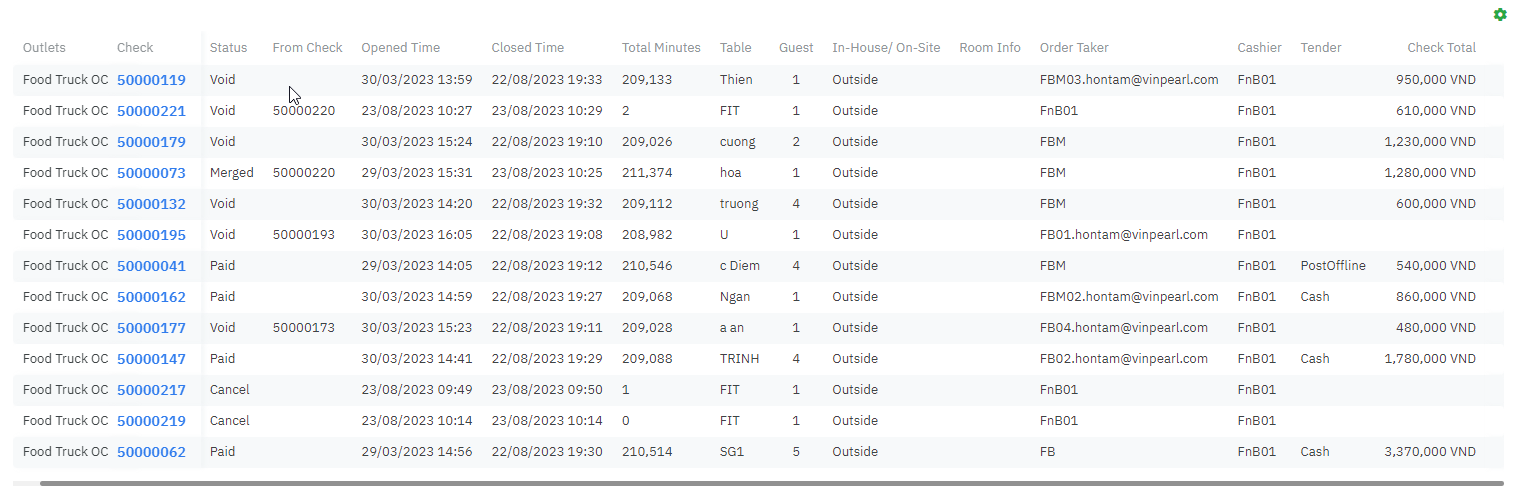Open check 50000221 details
The image size is (1522, 496).
tap(151, 111)
